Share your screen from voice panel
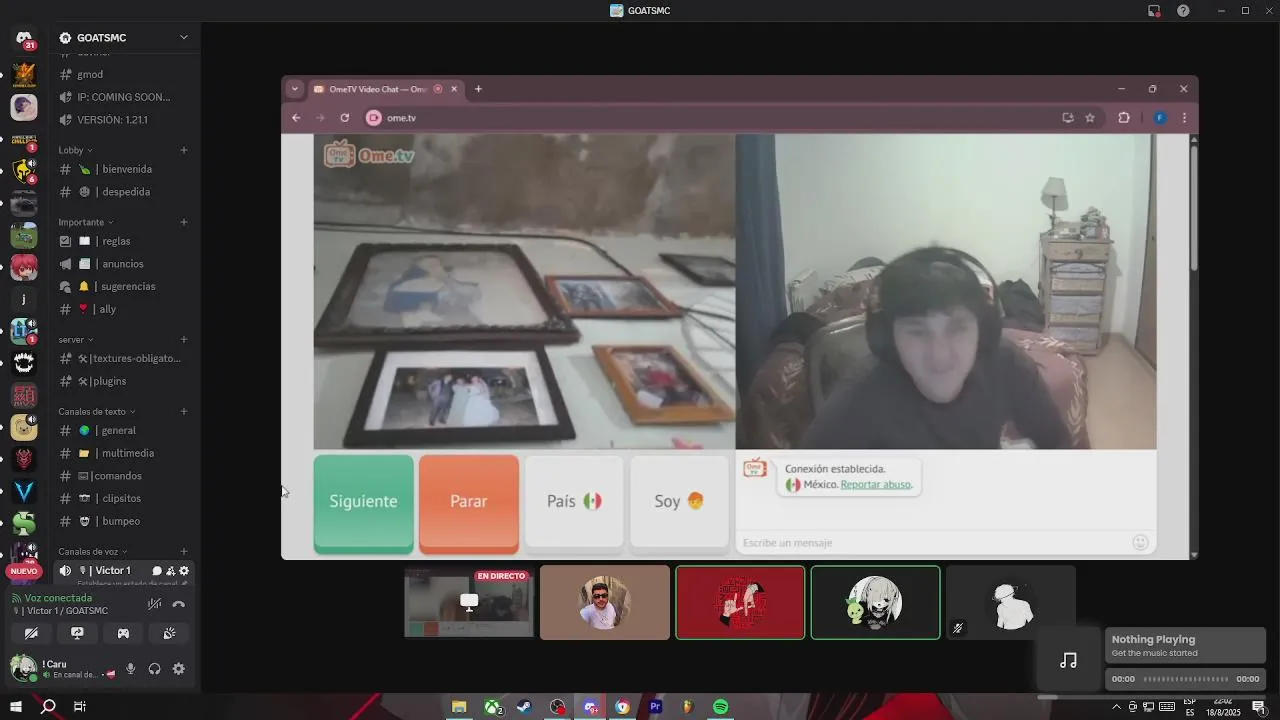This screenshot has width=1280, height=720. pyautogui.click(x=77, y=633)
